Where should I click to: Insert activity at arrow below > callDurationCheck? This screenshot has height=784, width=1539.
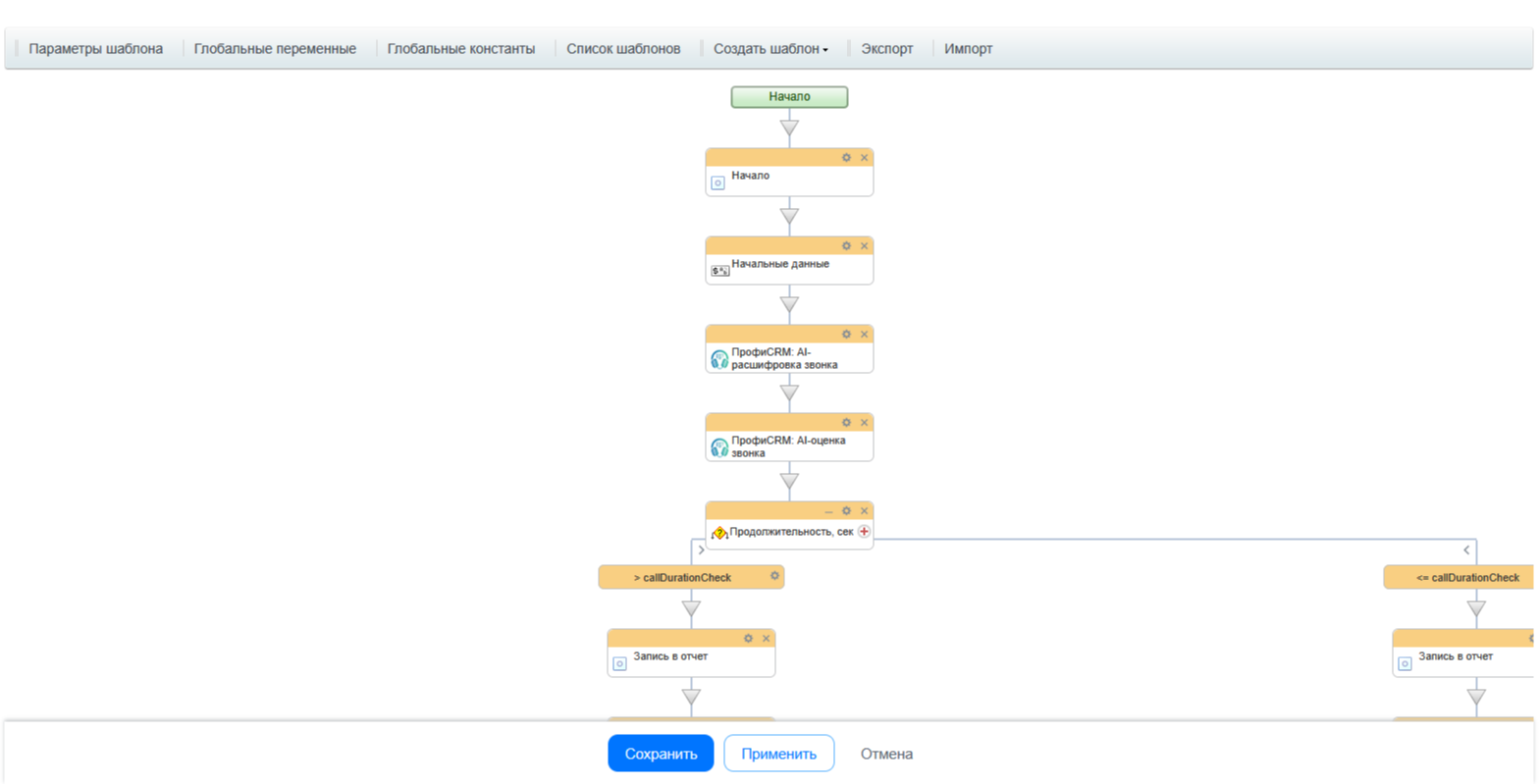691,608
